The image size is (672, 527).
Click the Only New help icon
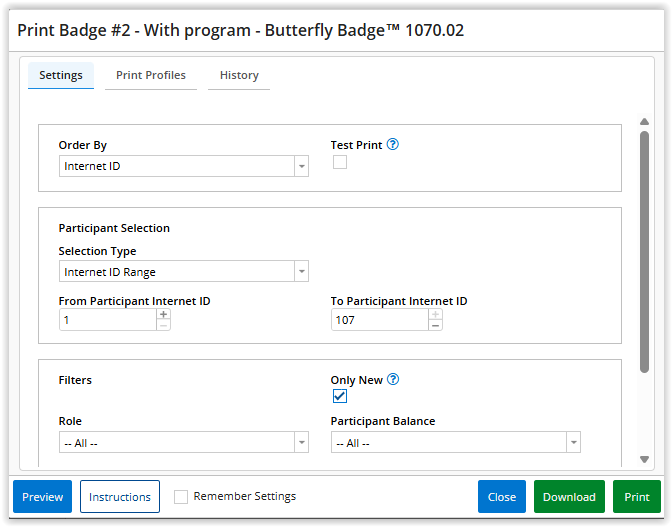393,380
